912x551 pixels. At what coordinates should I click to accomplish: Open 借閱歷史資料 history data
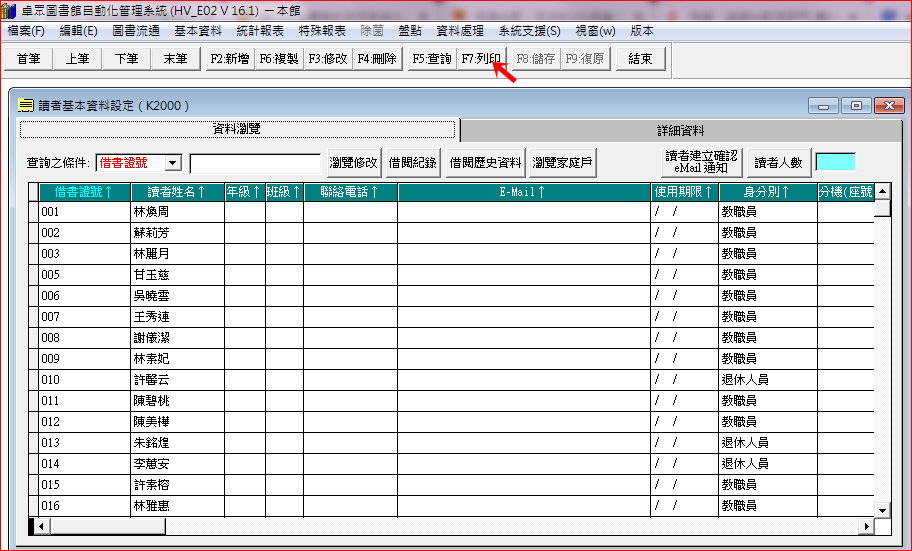[485, 163]
